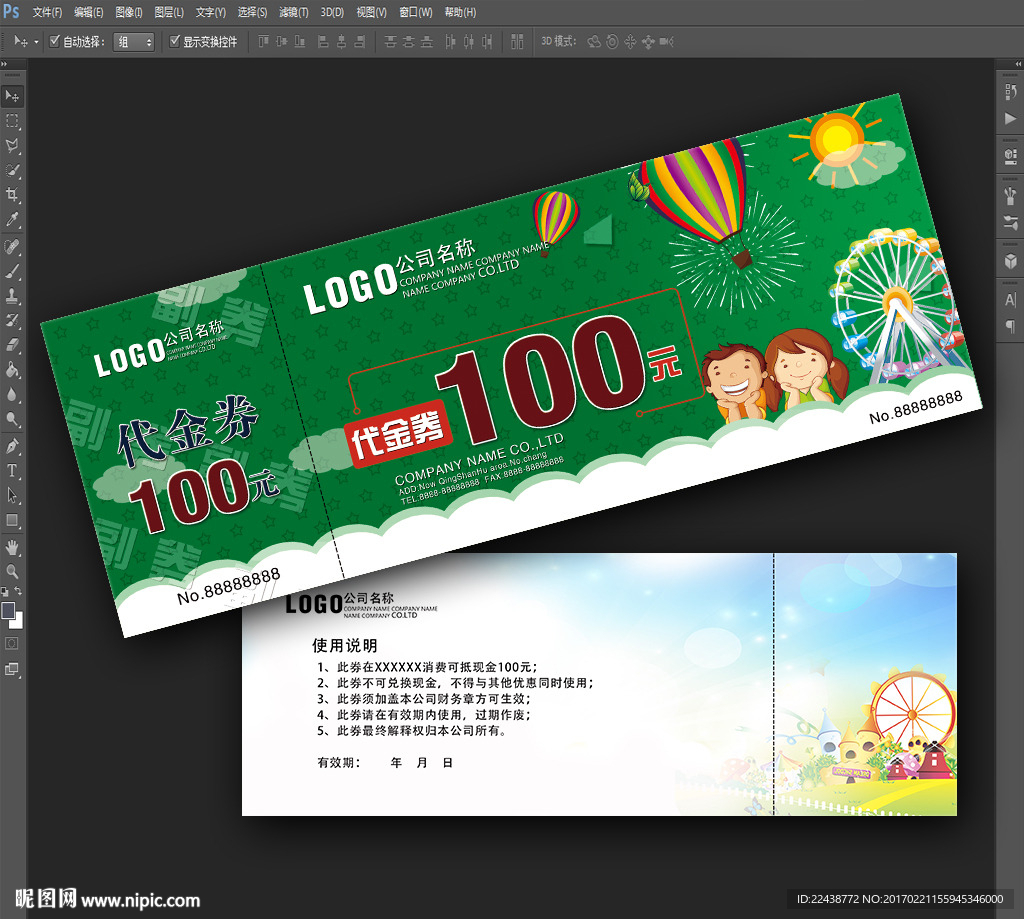Open the 文件(F) menu
Image resolution: width=1024 pixels, height=919 pixels.
click(x=47, y=12)
